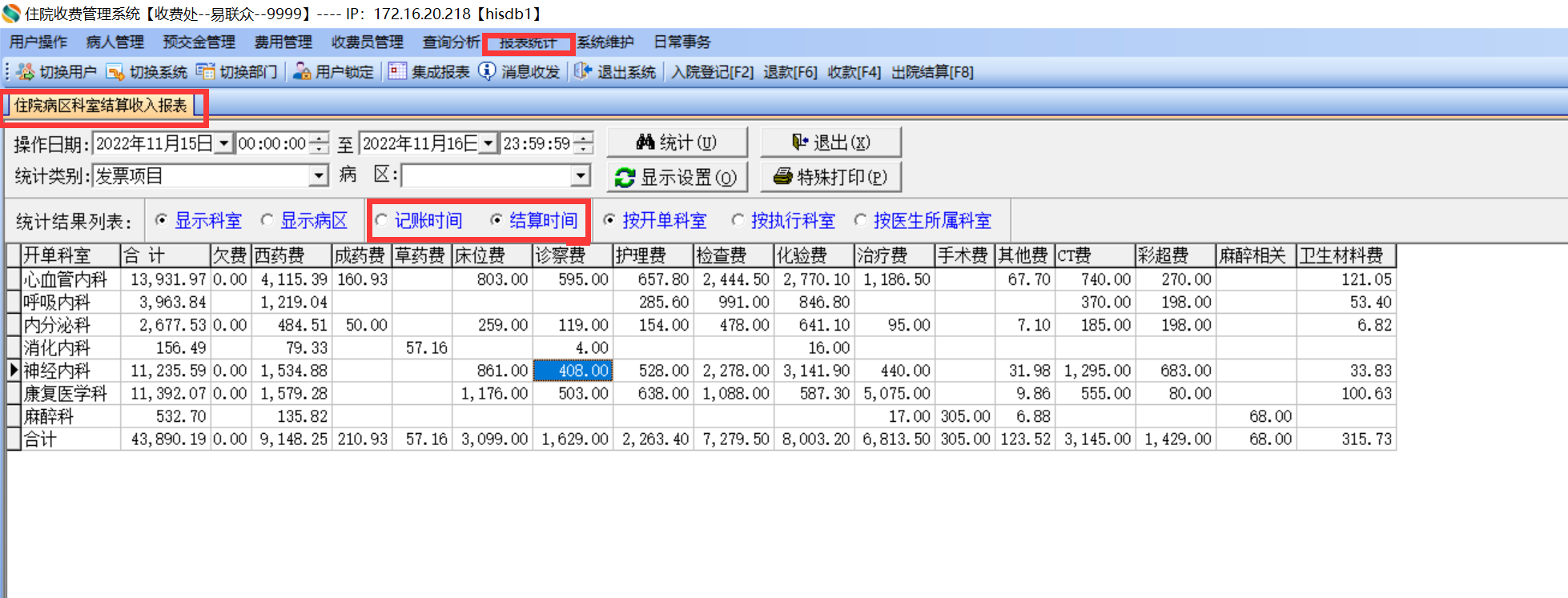1568x598 pixels.
Task: Click the 治疗费 column header
Action: coord(895,255)
